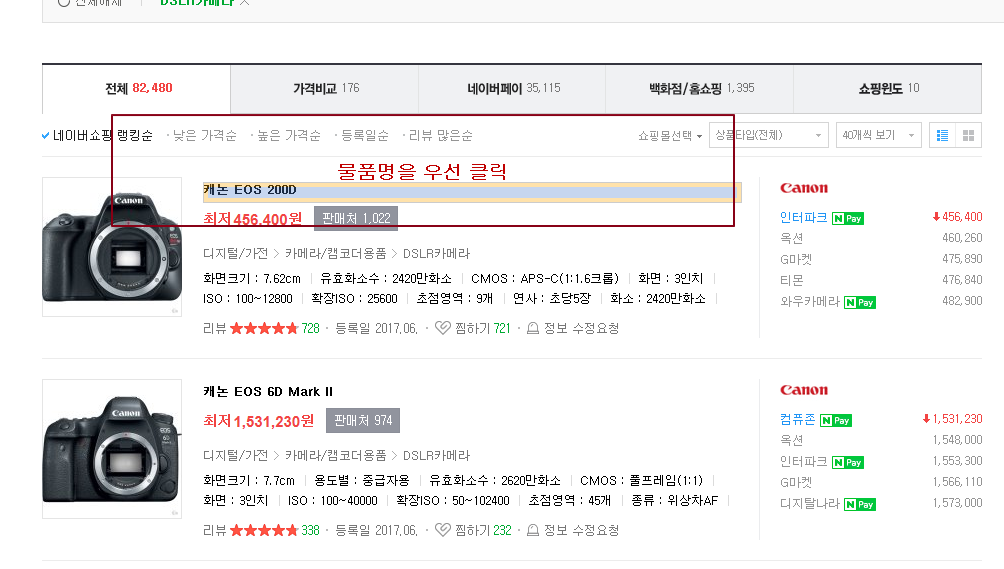Click 디지털/가전 breadcrumb in EOS 200D row
This screenshot has height=569, width=1004.
click(x=236, y=253)
